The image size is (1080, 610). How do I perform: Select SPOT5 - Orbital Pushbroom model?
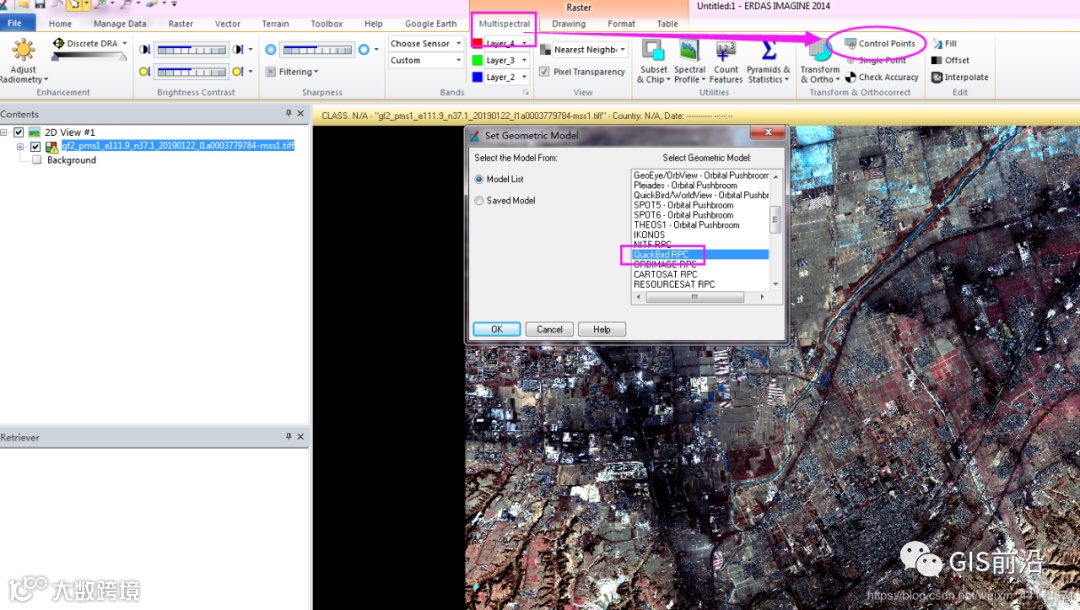(x=700, y=205)
